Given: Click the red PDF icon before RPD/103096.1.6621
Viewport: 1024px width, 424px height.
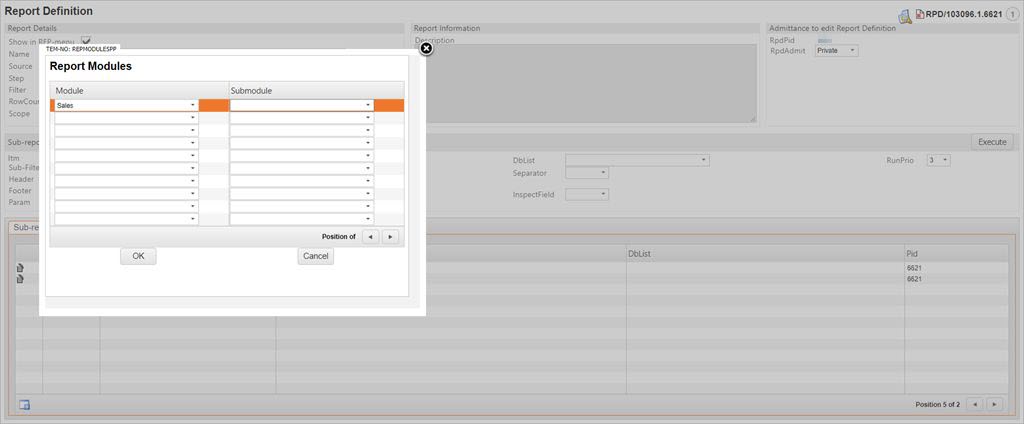Looking at the screenshot, I should 919,15.
